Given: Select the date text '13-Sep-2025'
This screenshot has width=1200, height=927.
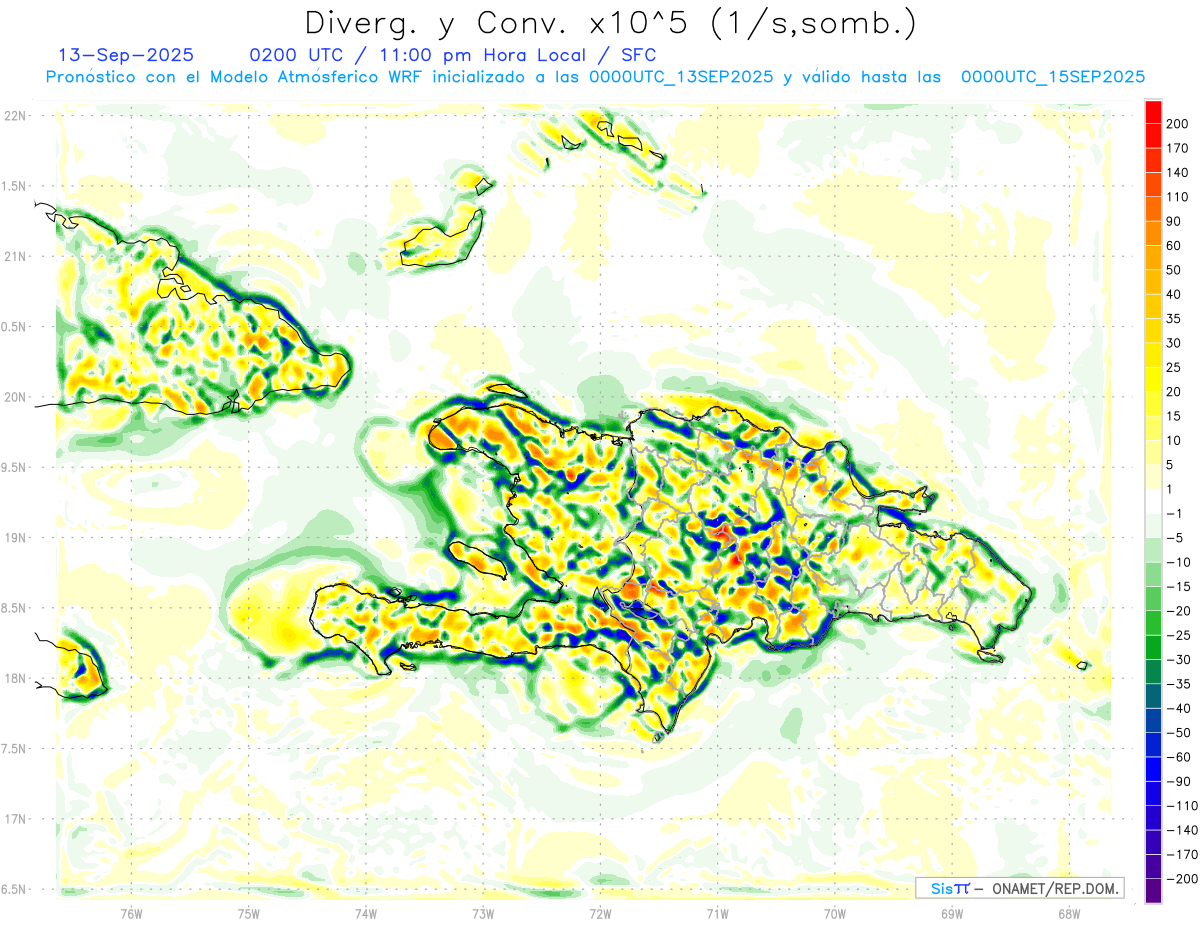Looking at the screenshot, I should click(x=126, y=54).
